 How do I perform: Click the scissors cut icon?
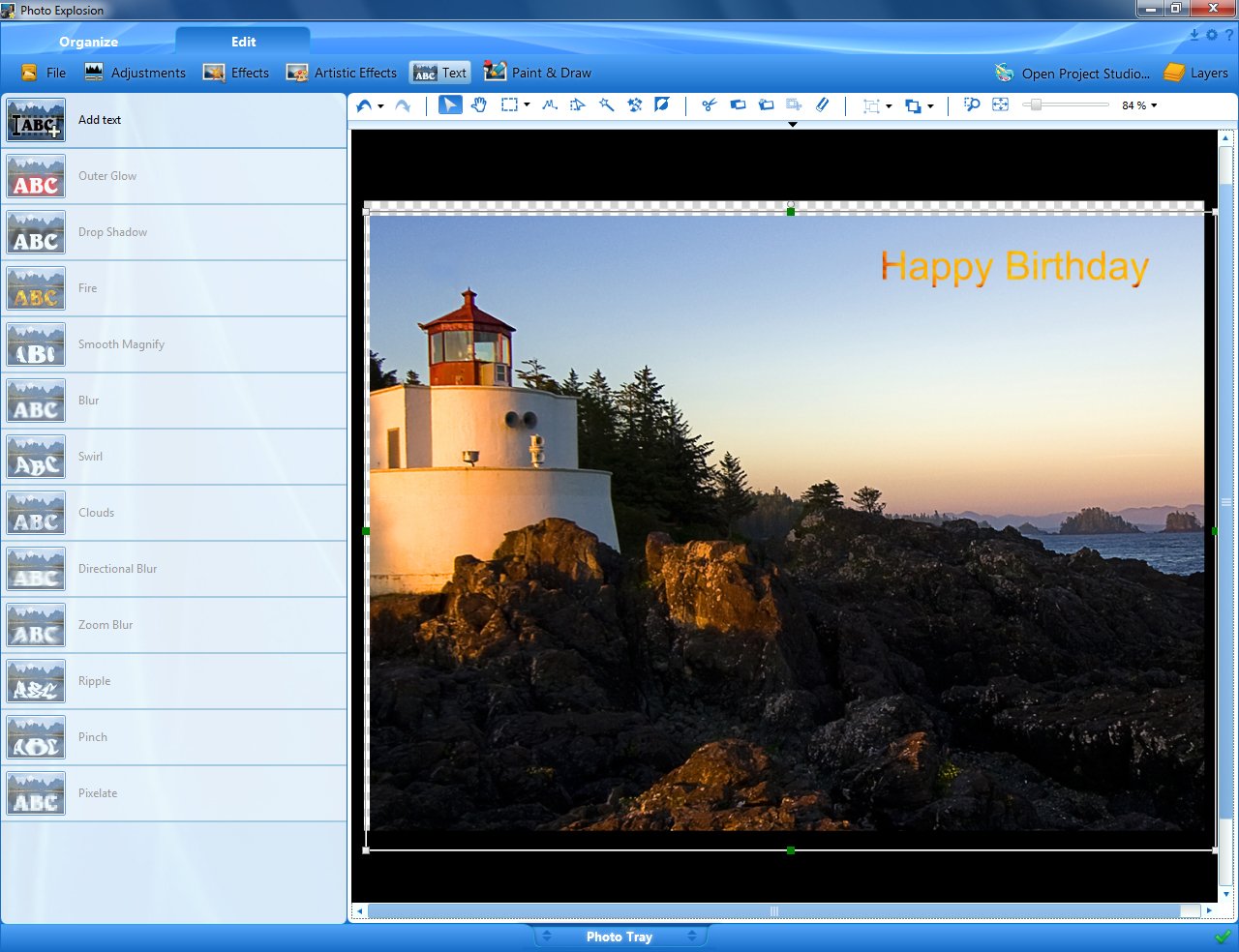pos(709,104)
